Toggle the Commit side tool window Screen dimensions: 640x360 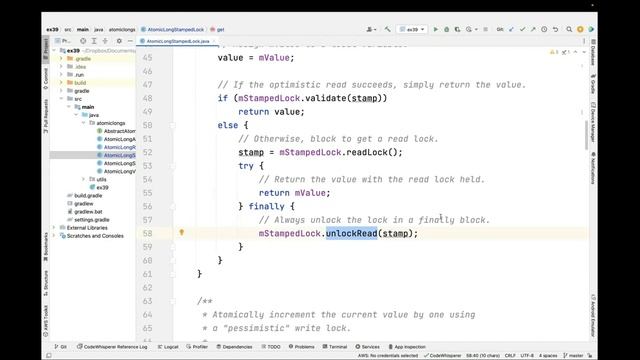tap(46, 79)
